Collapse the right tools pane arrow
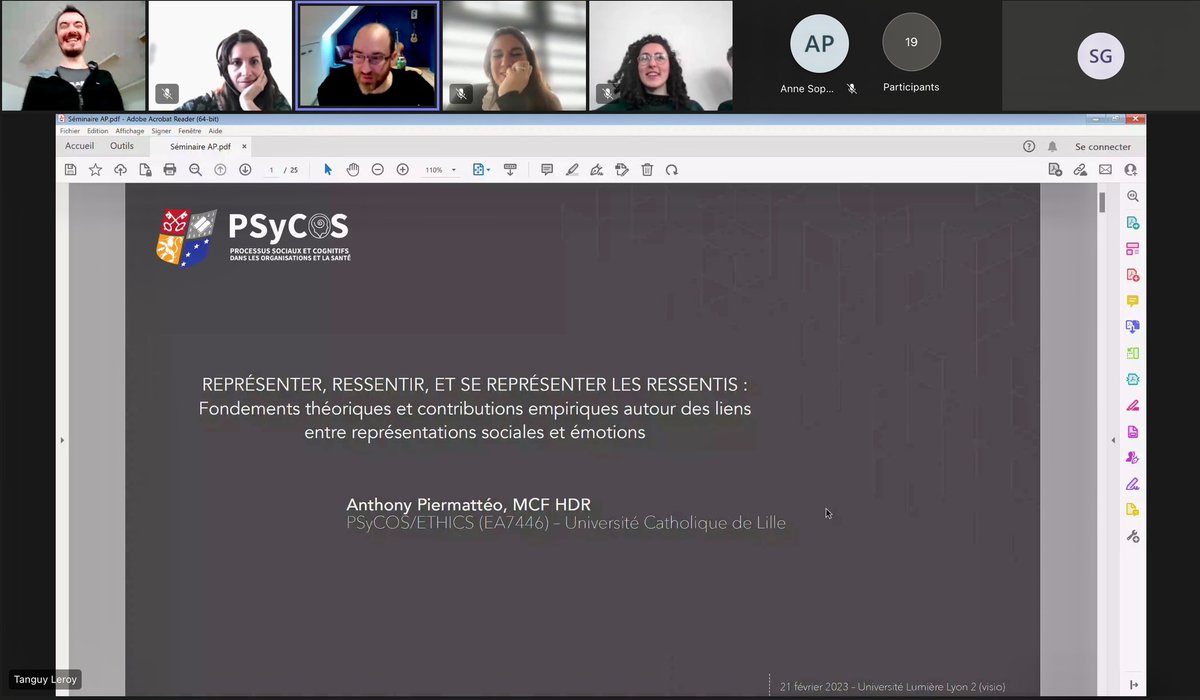Image resolution: width=1200 pixels, height=700 pixels. pyautogui.click(x=1113, y=440)
